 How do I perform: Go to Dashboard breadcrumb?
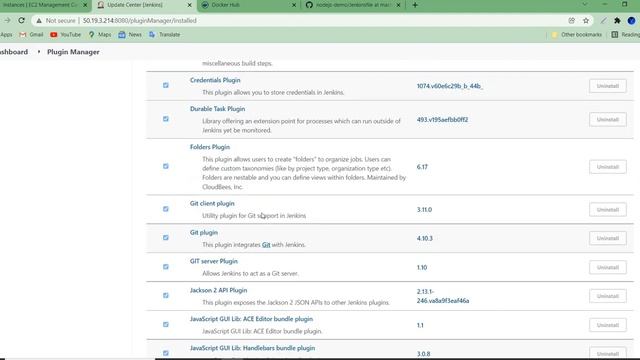click(x=14, y=52)
